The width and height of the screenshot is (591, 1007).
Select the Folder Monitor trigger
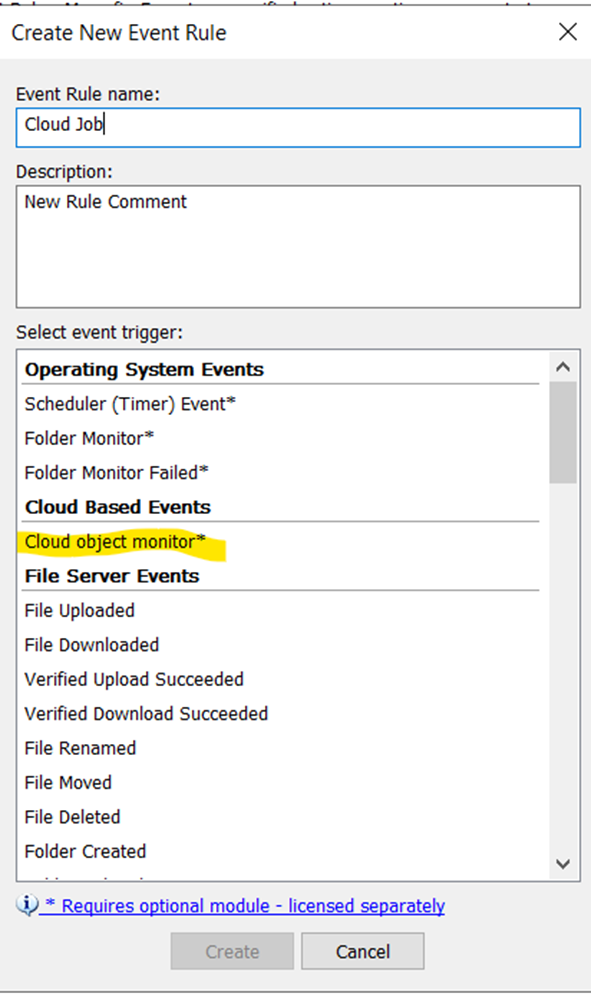click(x=90, y=438)
